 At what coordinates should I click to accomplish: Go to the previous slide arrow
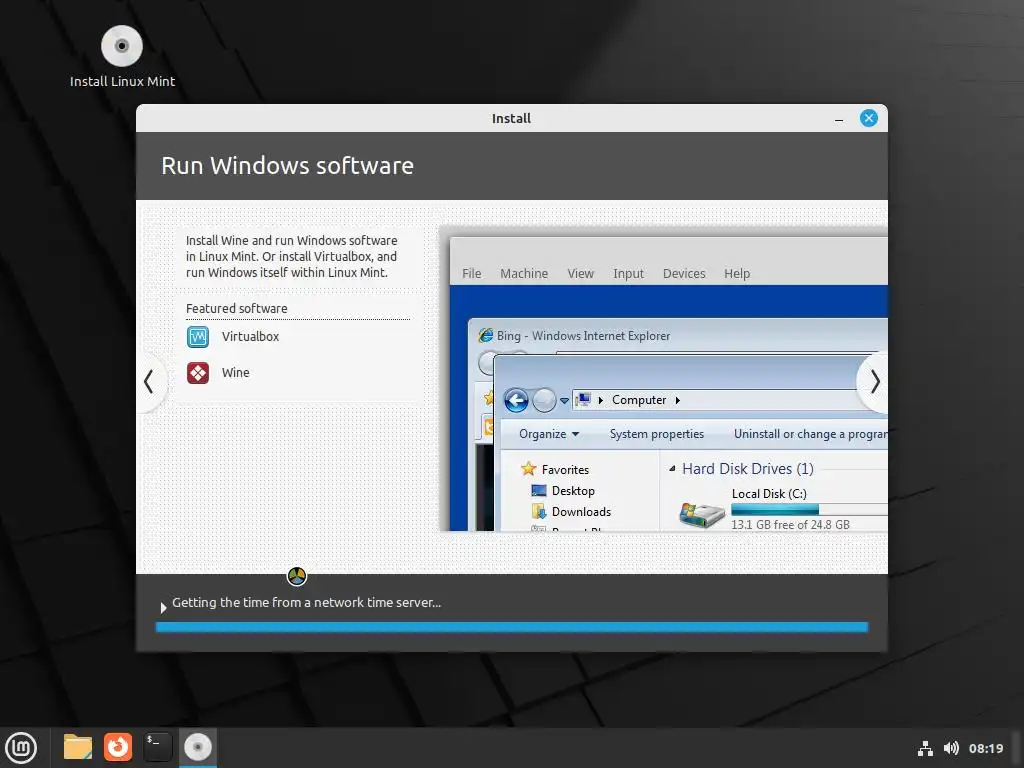click(x=149, y=381)
